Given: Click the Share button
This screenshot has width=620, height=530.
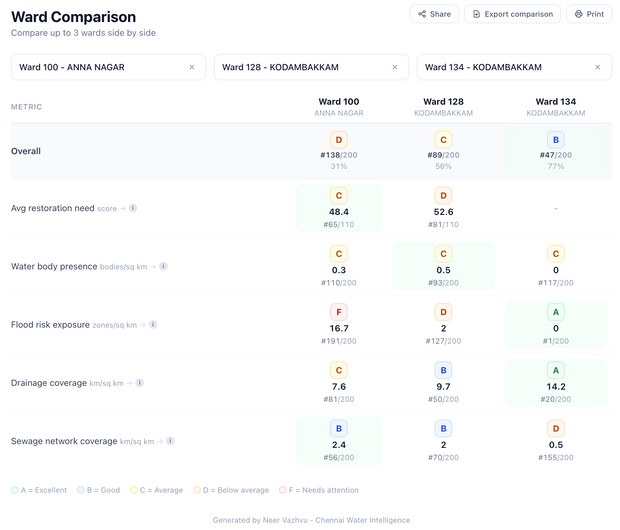Looking at the screenshot, I should pyautogui.click(x=434, y=14).
